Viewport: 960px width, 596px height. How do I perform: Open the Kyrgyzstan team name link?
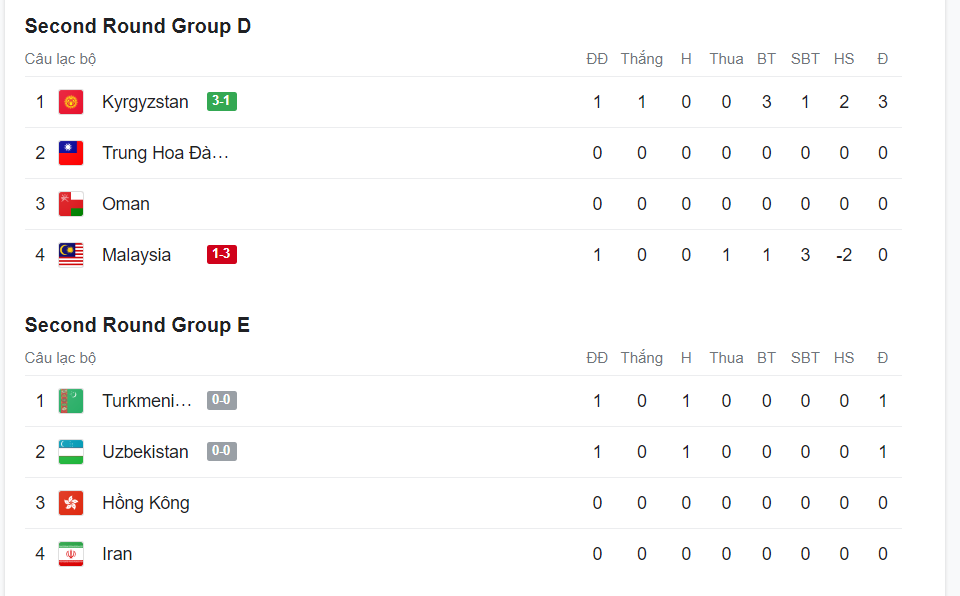click(x=145, y=102)
